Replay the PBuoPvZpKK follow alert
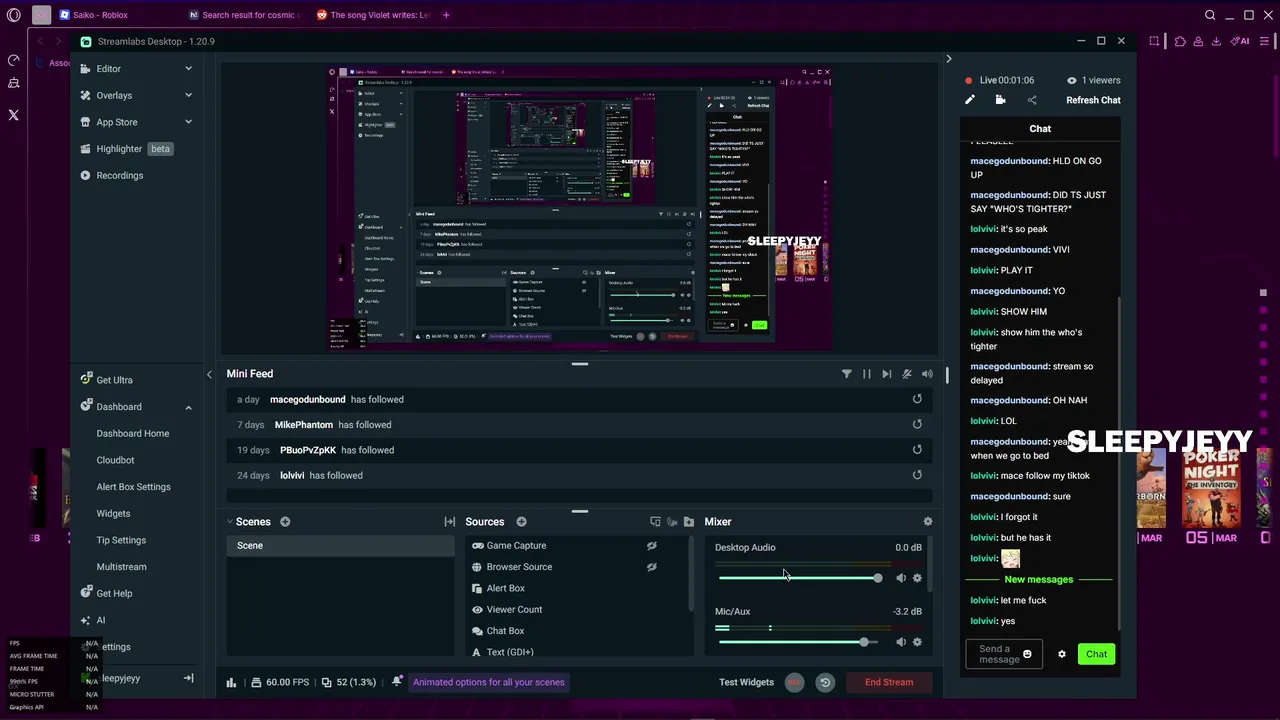Viewport: 1280px width, 720px height. pyautogui.click(x=917, y=450)
